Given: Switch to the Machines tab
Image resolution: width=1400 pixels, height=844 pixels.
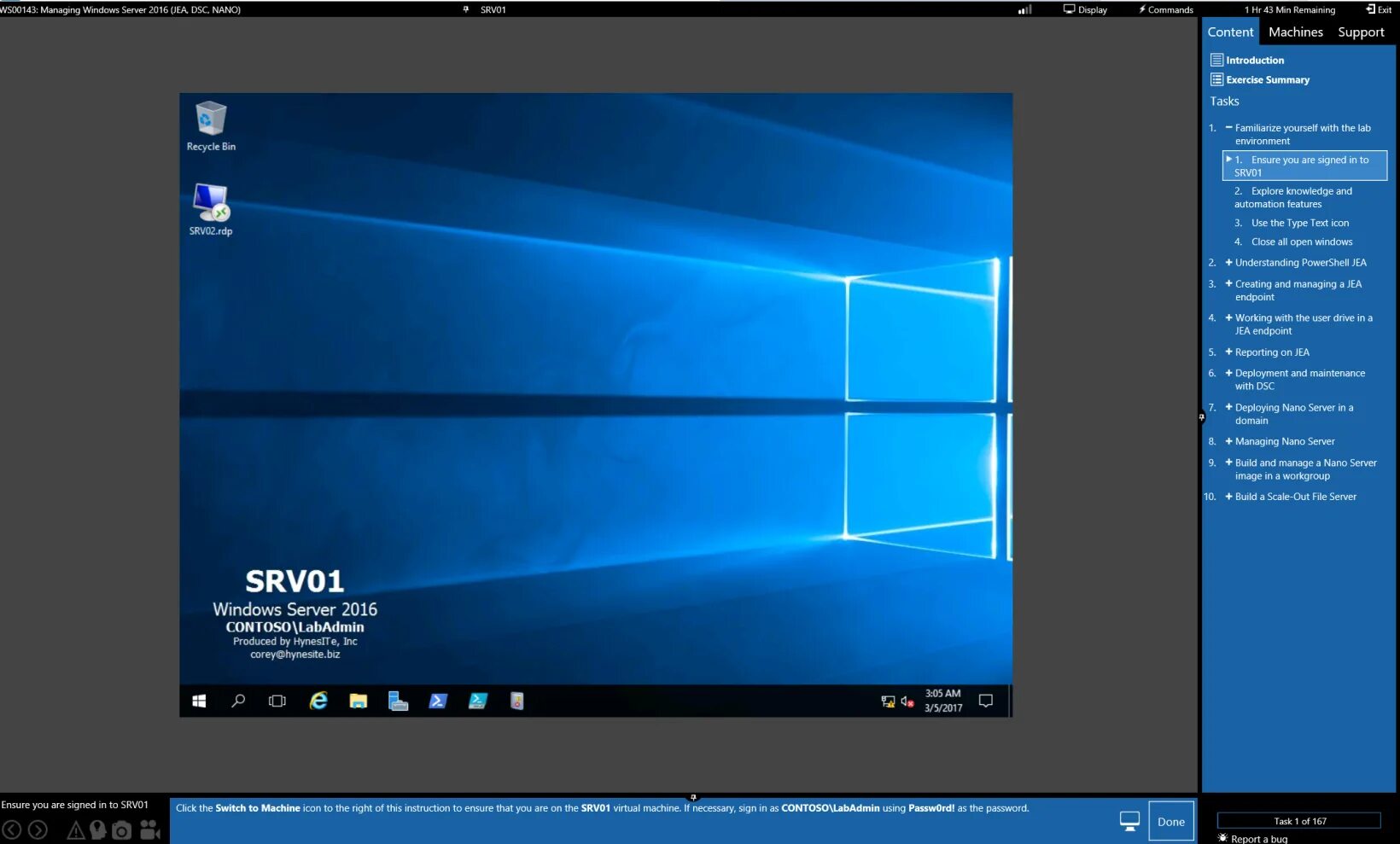Looking at the screenshot, I should click(x=1295, y=32).
